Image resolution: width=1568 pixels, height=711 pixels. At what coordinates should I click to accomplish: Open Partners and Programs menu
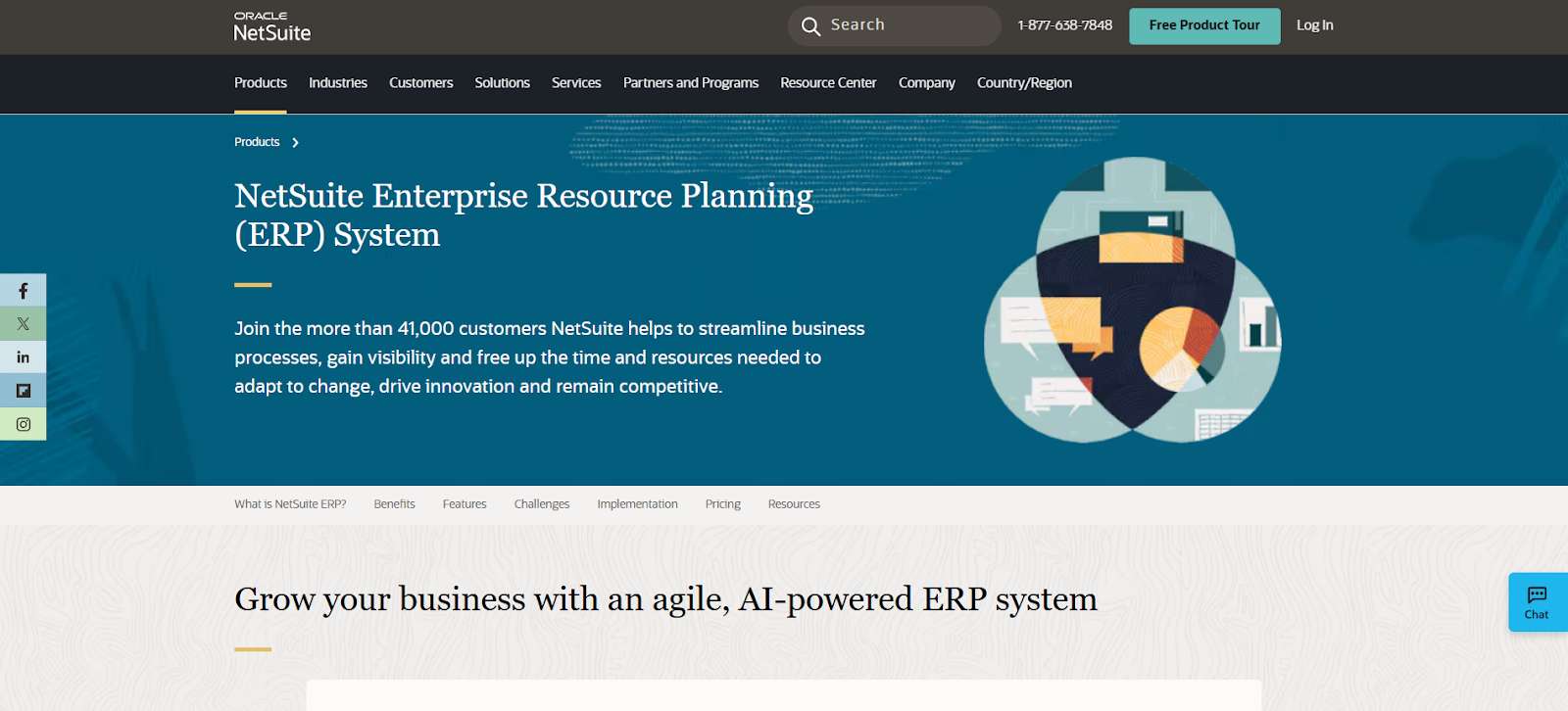click(x=691, y=83)
